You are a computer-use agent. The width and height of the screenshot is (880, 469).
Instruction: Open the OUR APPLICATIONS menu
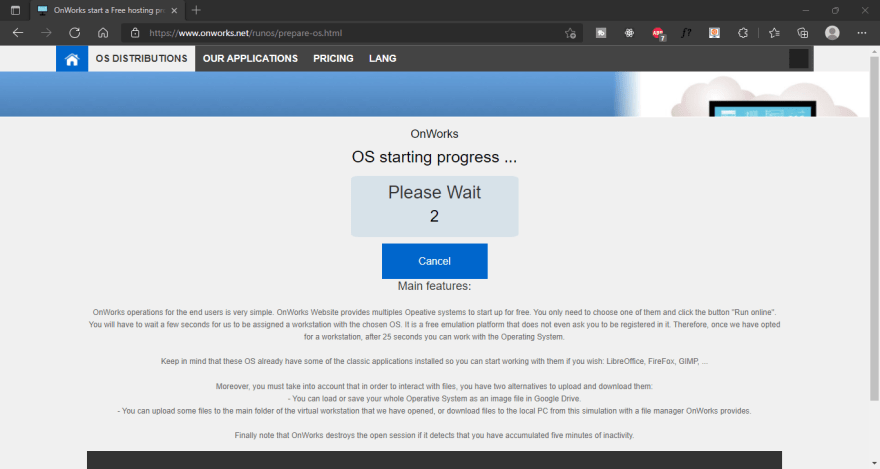point(250,58)
